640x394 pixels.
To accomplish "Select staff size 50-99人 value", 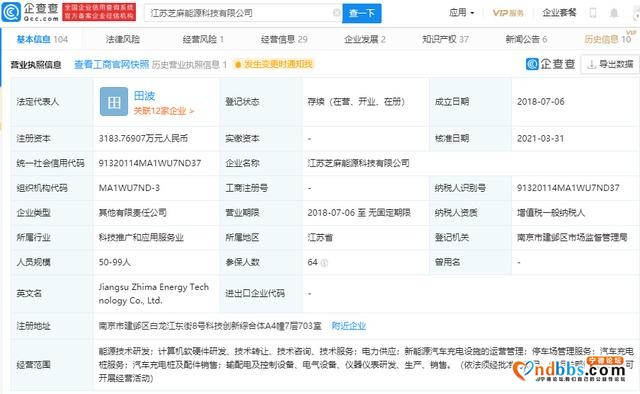I will pyautogui.click(x=115, y=262).
